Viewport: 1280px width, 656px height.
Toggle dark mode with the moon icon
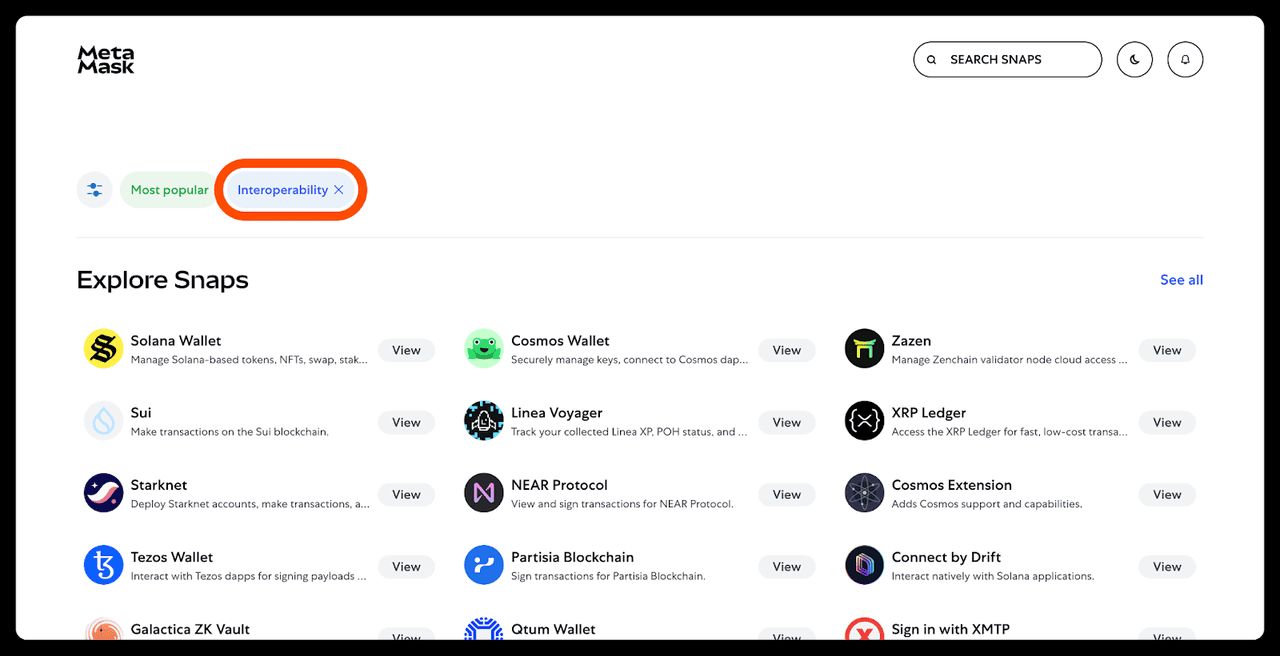[1134, 59]
